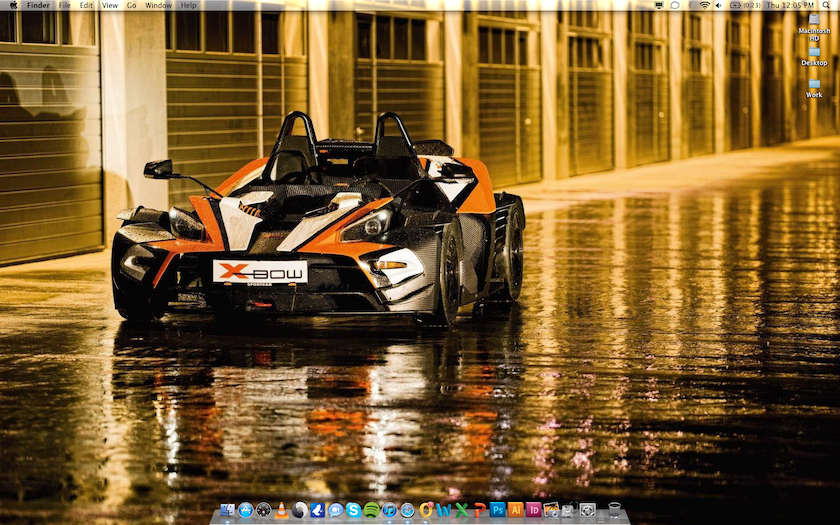Open Finder from the dock
This screenshot has height=525, width=840.
228,510
